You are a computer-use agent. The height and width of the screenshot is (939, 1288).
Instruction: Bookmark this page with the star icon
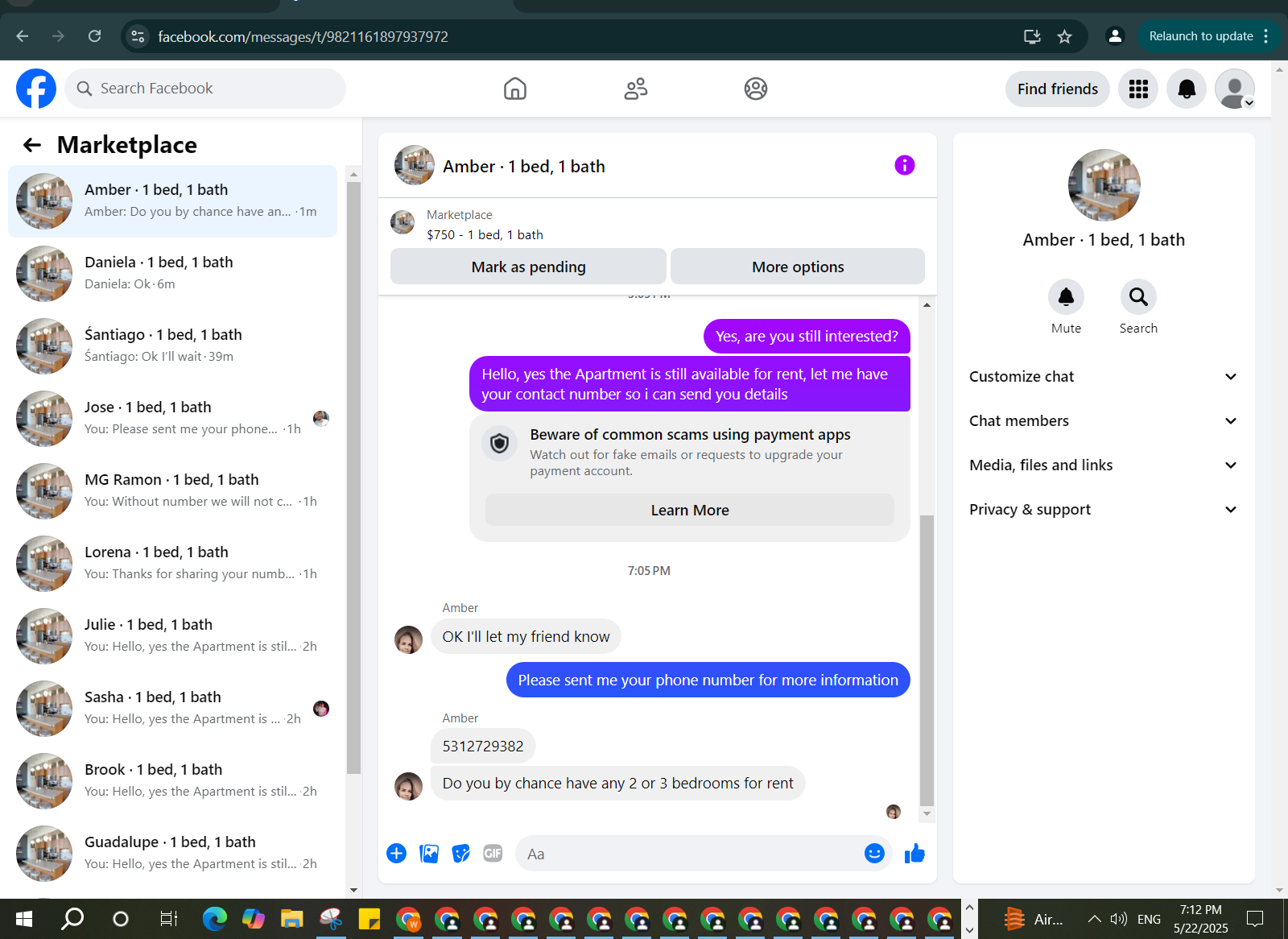[1064, 36]
